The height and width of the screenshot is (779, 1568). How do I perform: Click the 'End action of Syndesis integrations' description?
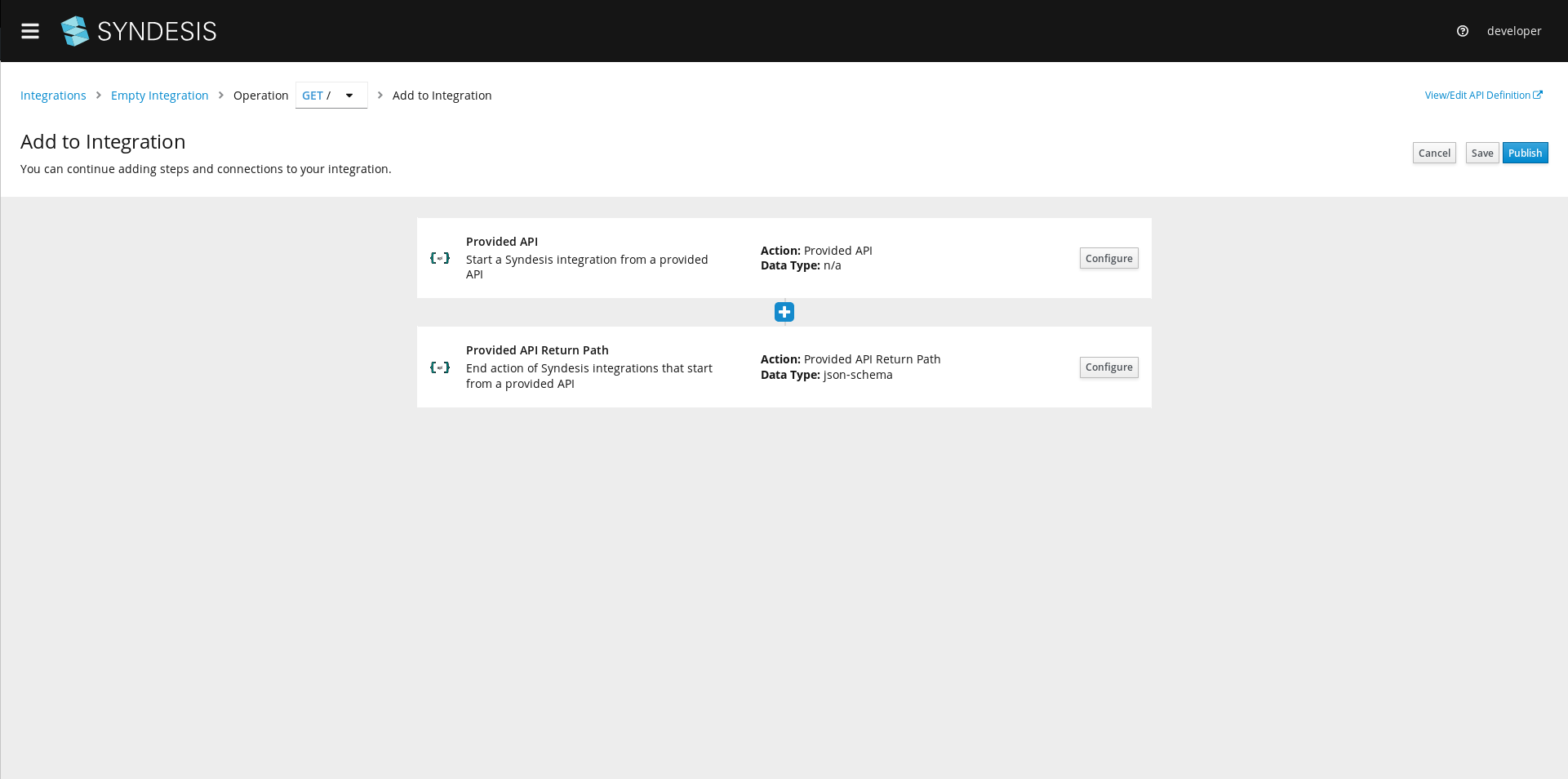click(x=589, y=376)
